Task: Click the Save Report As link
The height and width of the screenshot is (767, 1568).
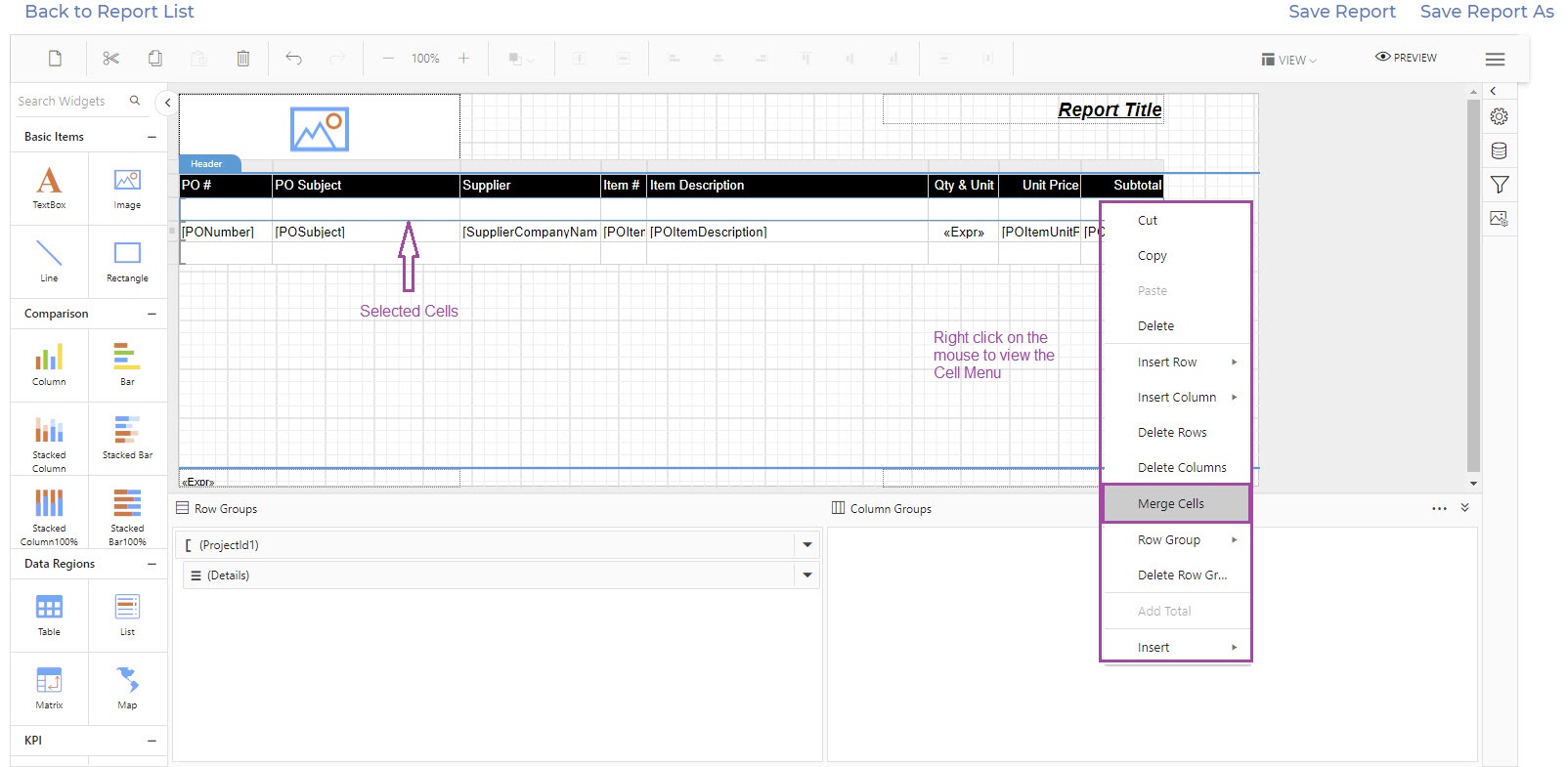Action: click(x=1487, y=12)
